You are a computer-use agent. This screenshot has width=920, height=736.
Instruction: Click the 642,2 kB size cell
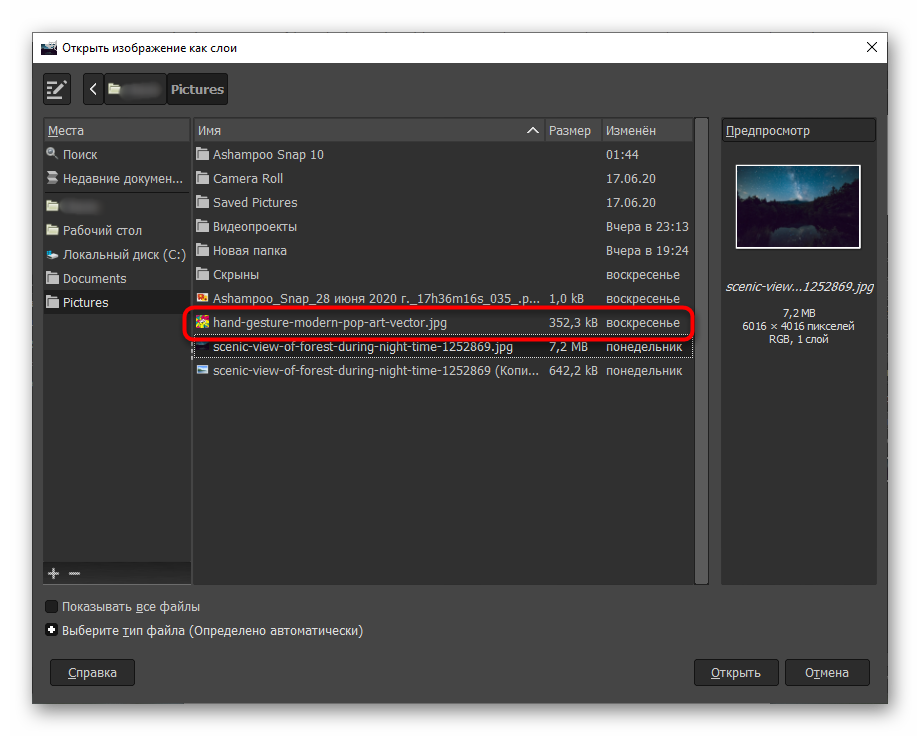(x=573, y=371)
